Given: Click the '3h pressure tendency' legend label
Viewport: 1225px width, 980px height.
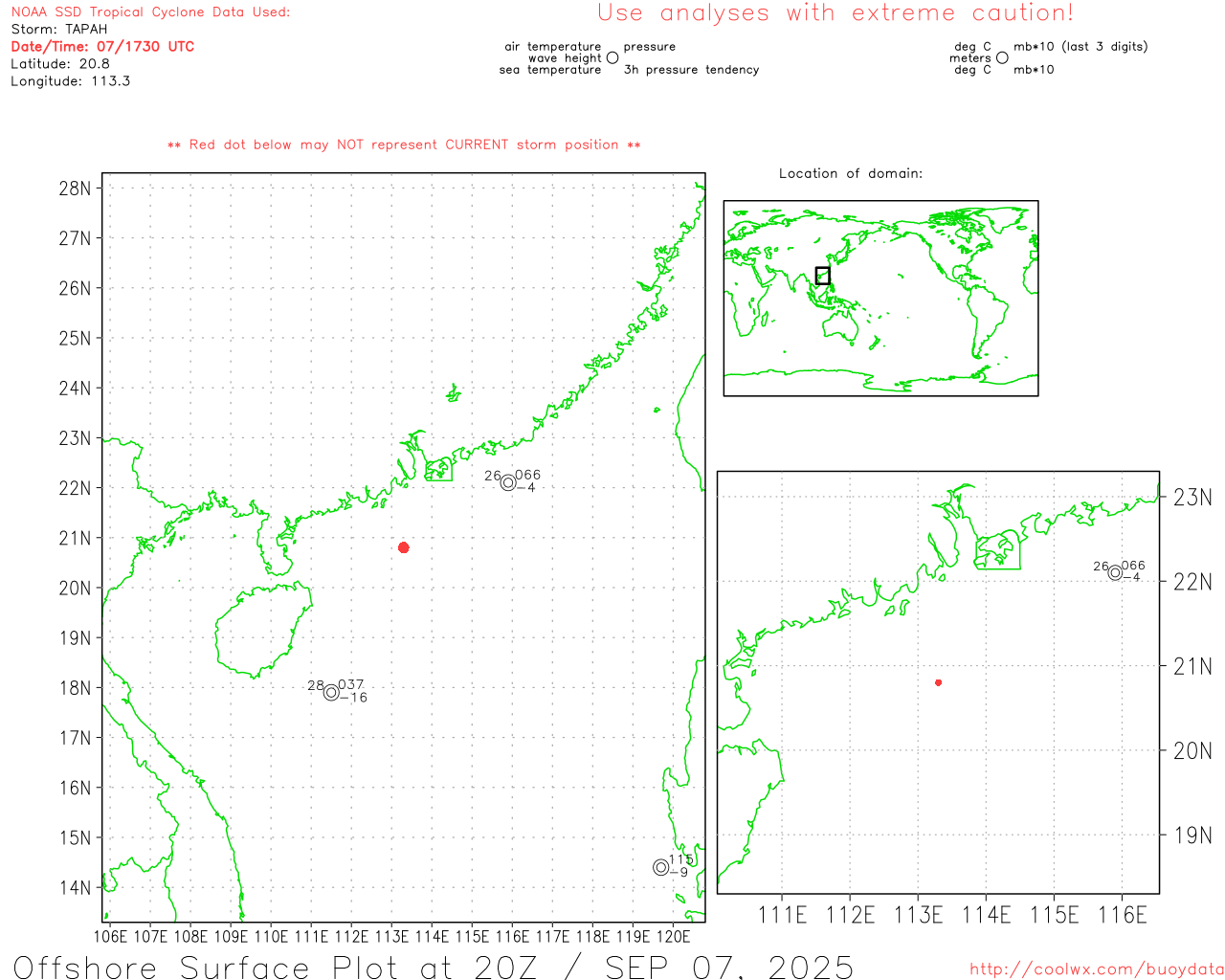Looking at the screenshot, I should tap(692, 70).
